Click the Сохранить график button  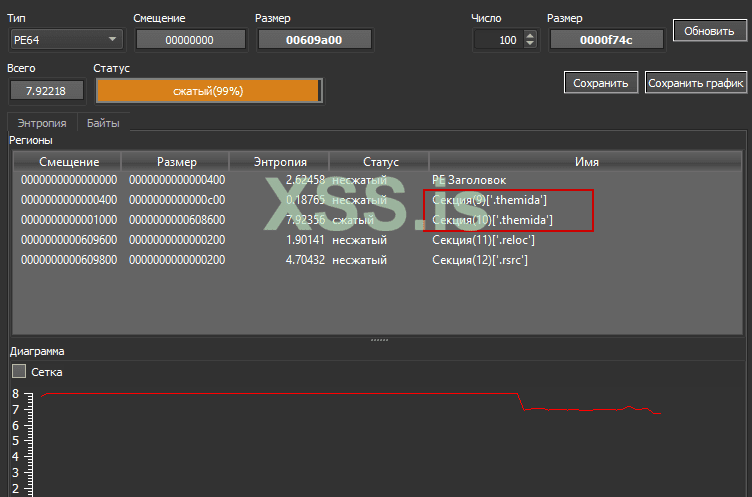point(696,83)
